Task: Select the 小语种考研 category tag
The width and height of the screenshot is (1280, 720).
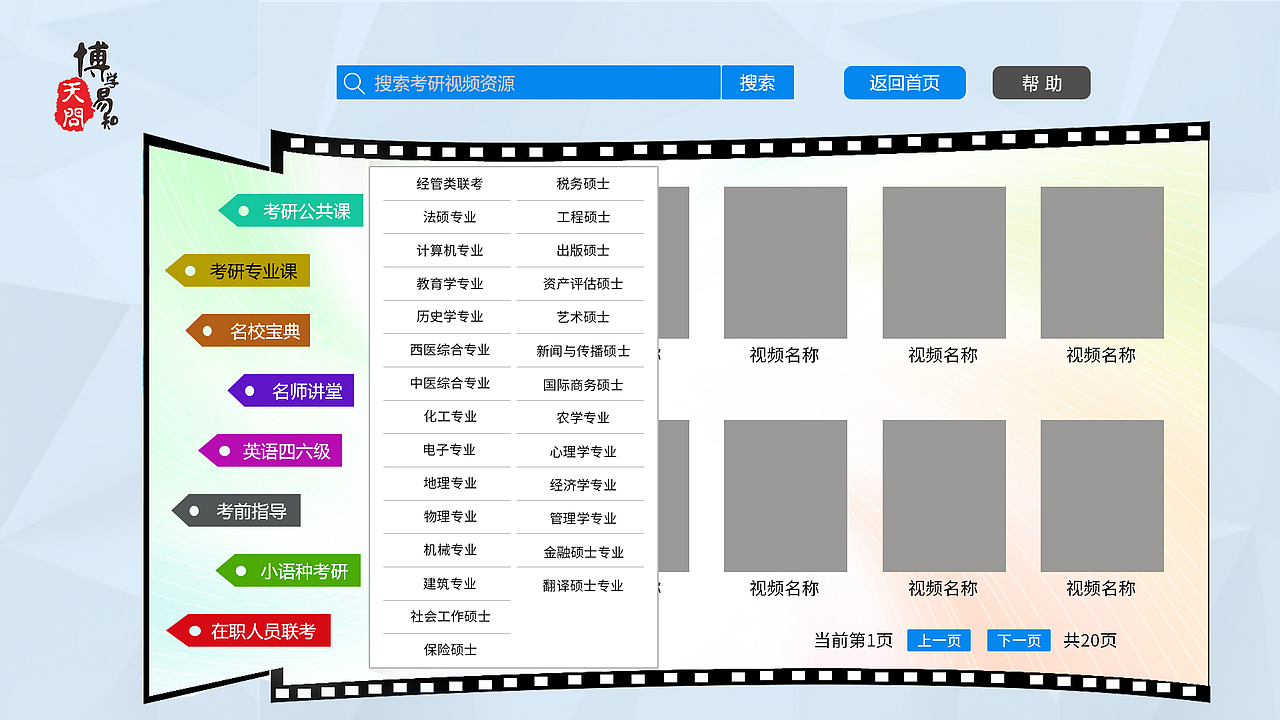Action: click(288, 571)
